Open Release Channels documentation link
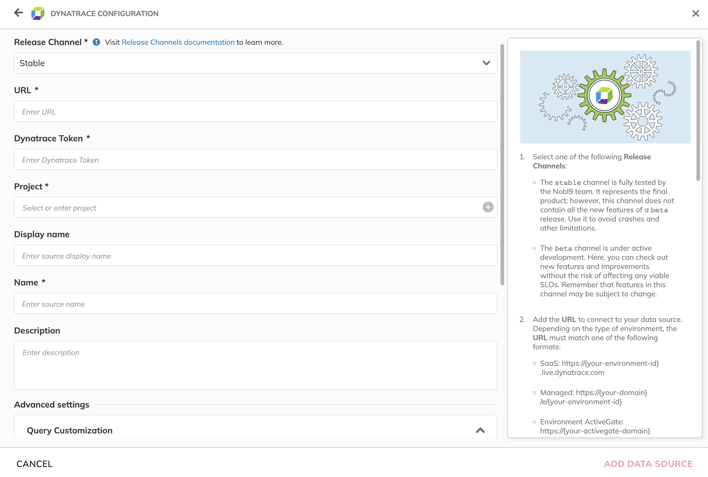The height and width of the screenshot is (477, 708). (178, 42)
